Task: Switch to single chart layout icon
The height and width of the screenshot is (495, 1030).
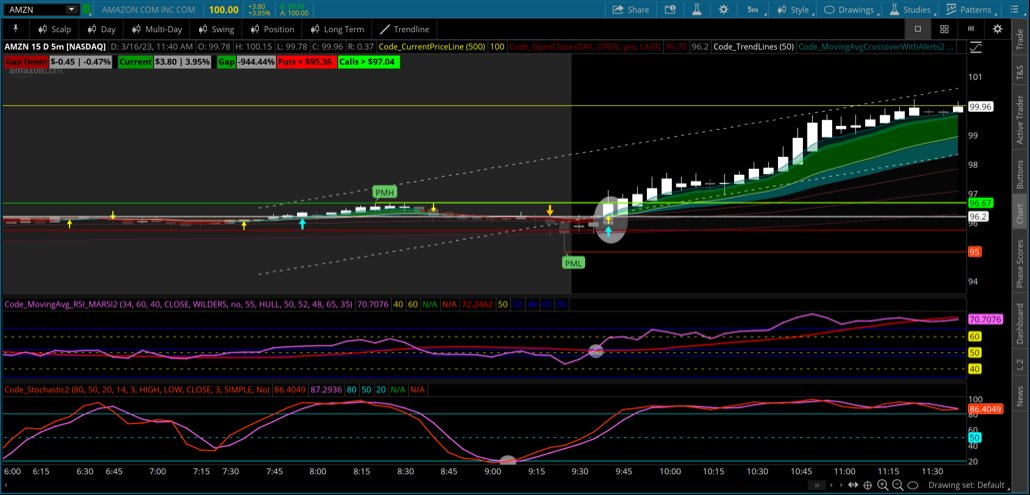Action: click(x=918, y=29)
